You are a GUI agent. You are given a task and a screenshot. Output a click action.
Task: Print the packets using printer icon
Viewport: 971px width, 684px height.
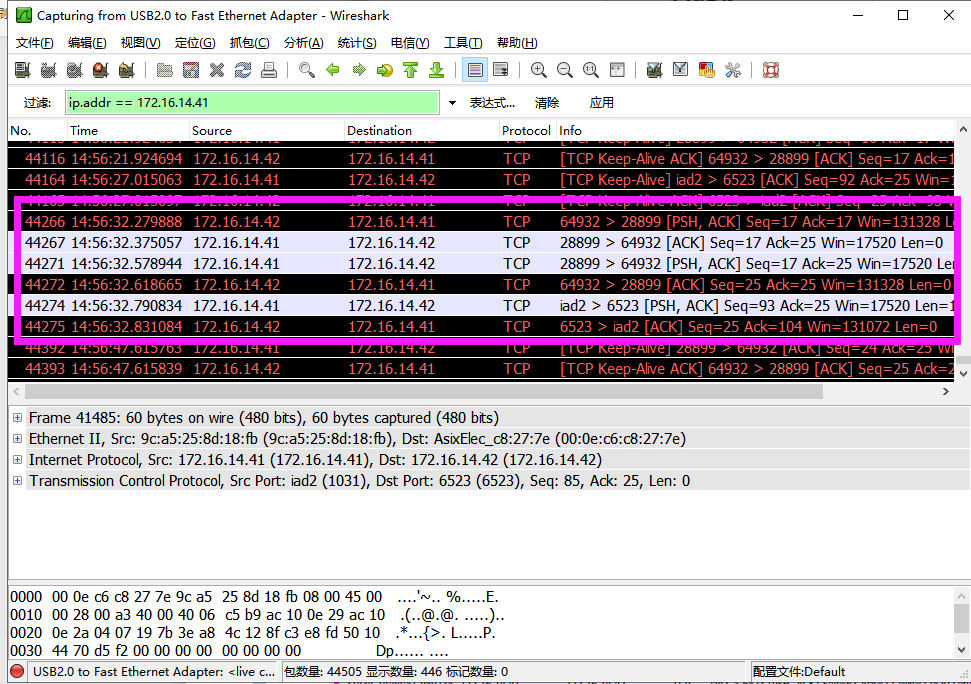click(269, 70)
